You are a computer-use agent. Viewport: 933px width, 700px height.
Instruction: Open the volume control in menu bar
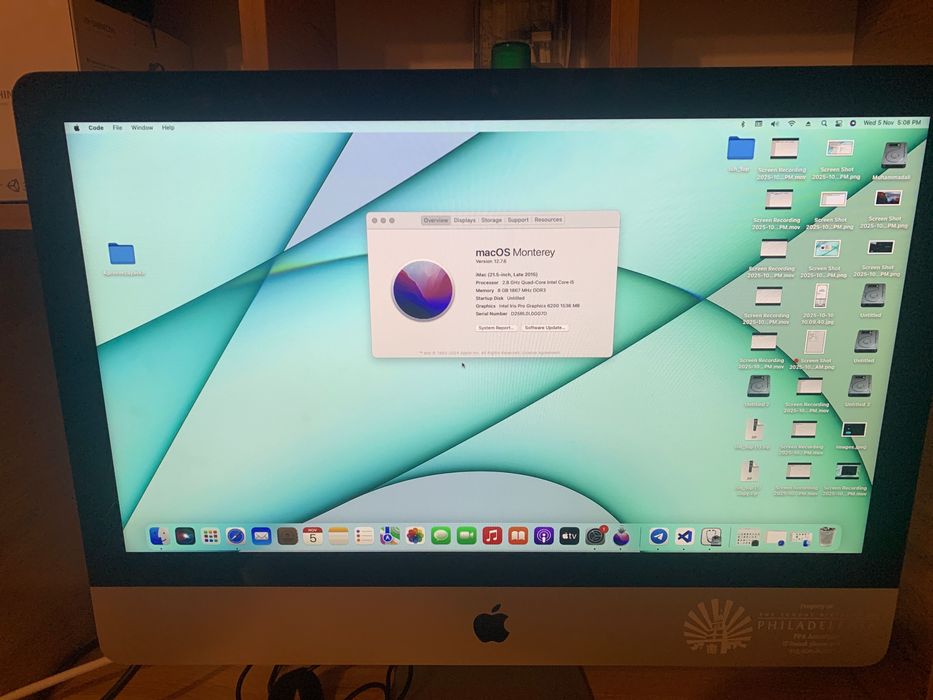pos(774,124)
